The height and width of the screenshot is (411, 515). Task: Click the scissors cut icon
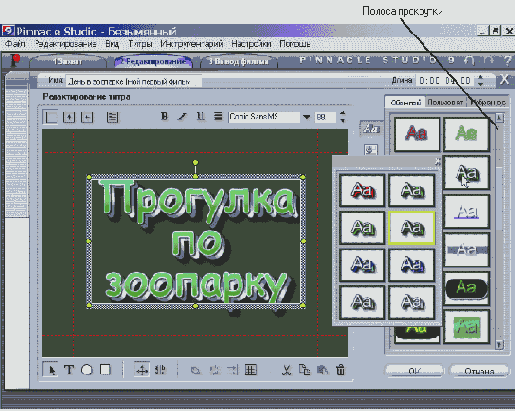click(x=286, y=370)
